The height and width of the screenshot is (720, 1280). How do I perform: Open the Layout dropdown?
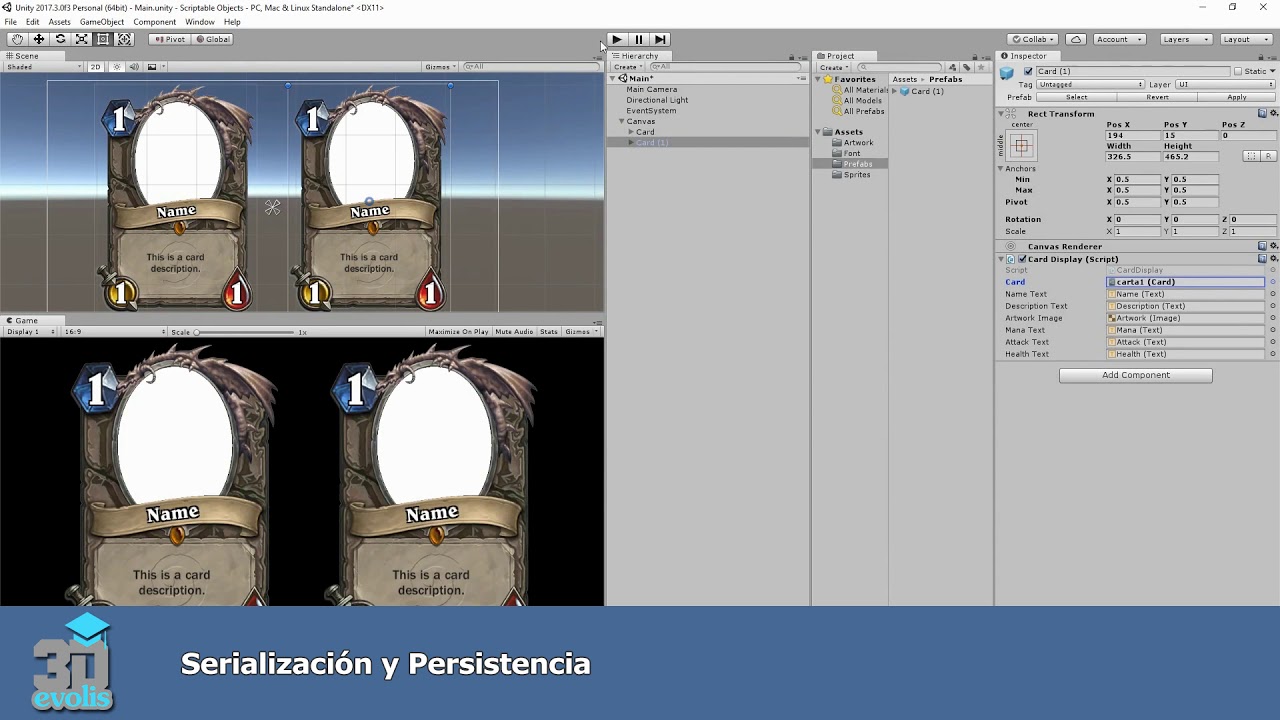1246,39
